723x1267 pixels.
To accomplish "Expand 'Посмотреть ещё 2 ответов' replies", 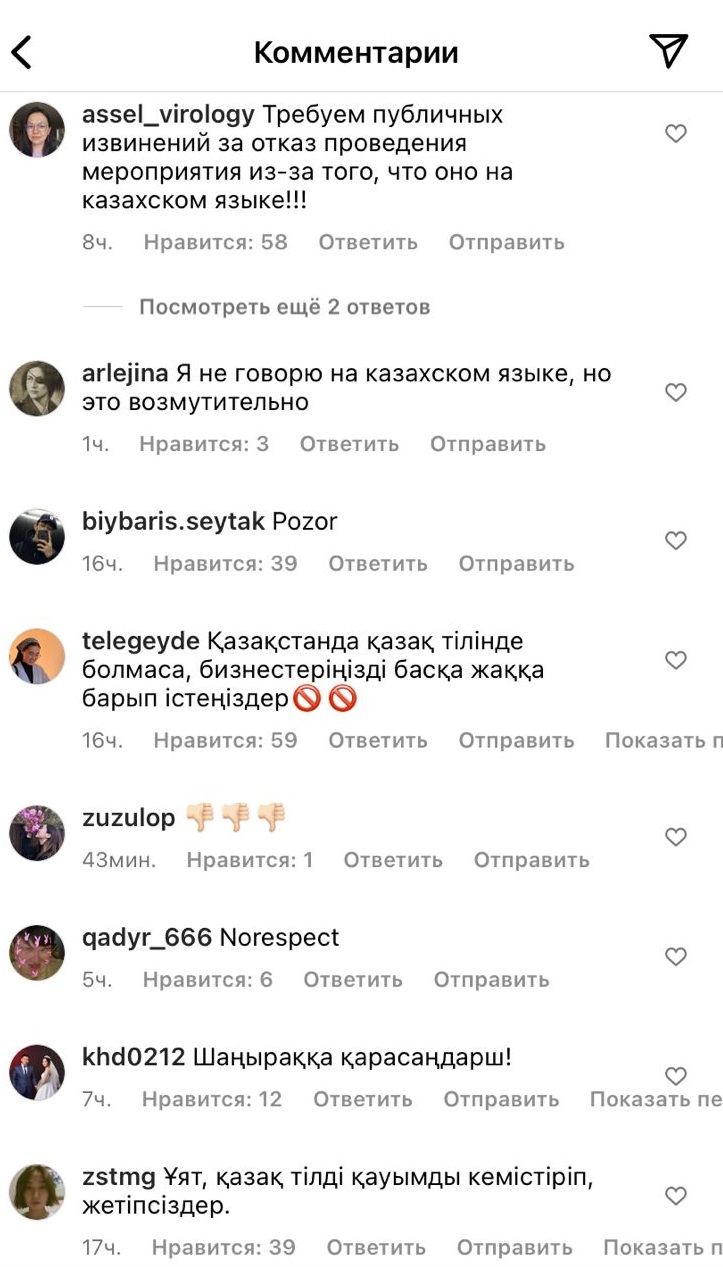I will [284, 307].
